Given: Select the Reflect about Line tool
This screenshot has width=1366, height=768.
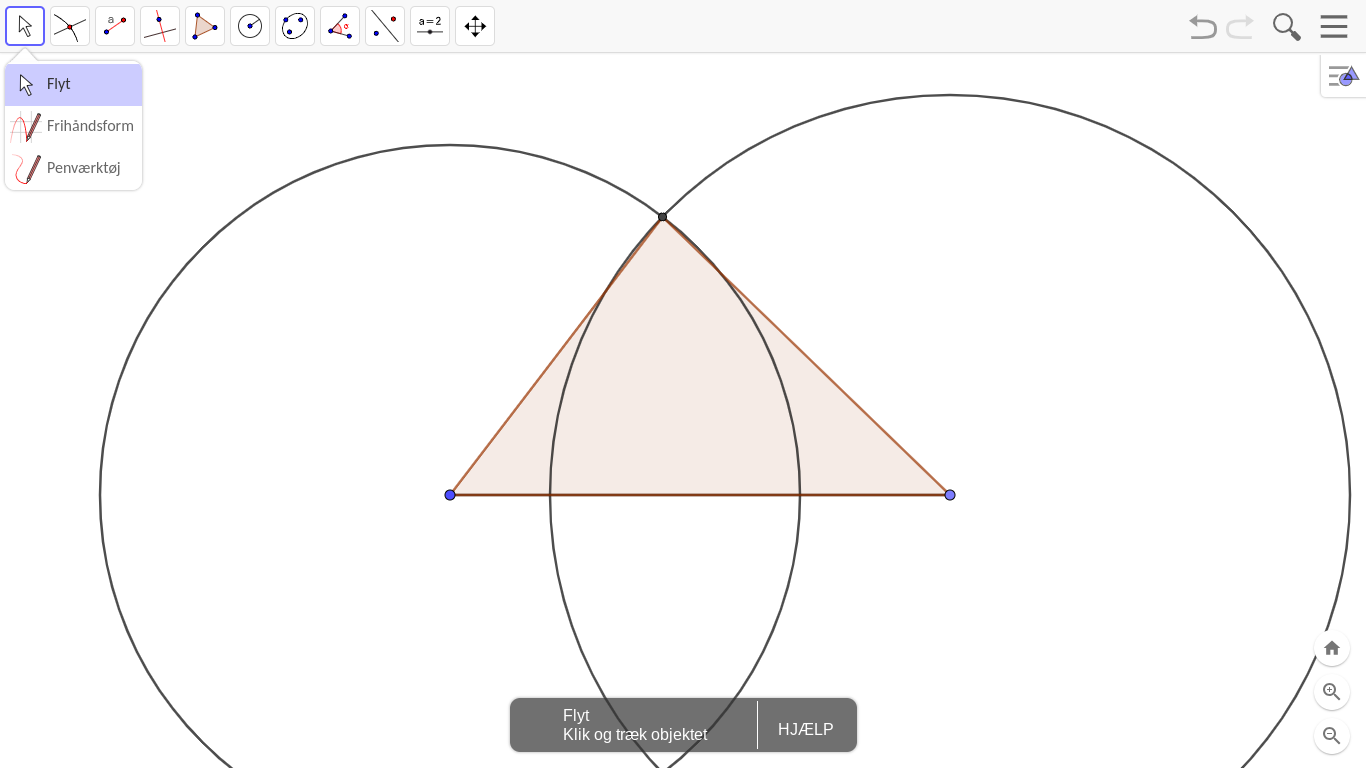Looking at the screenshot, I should [385, 26].
